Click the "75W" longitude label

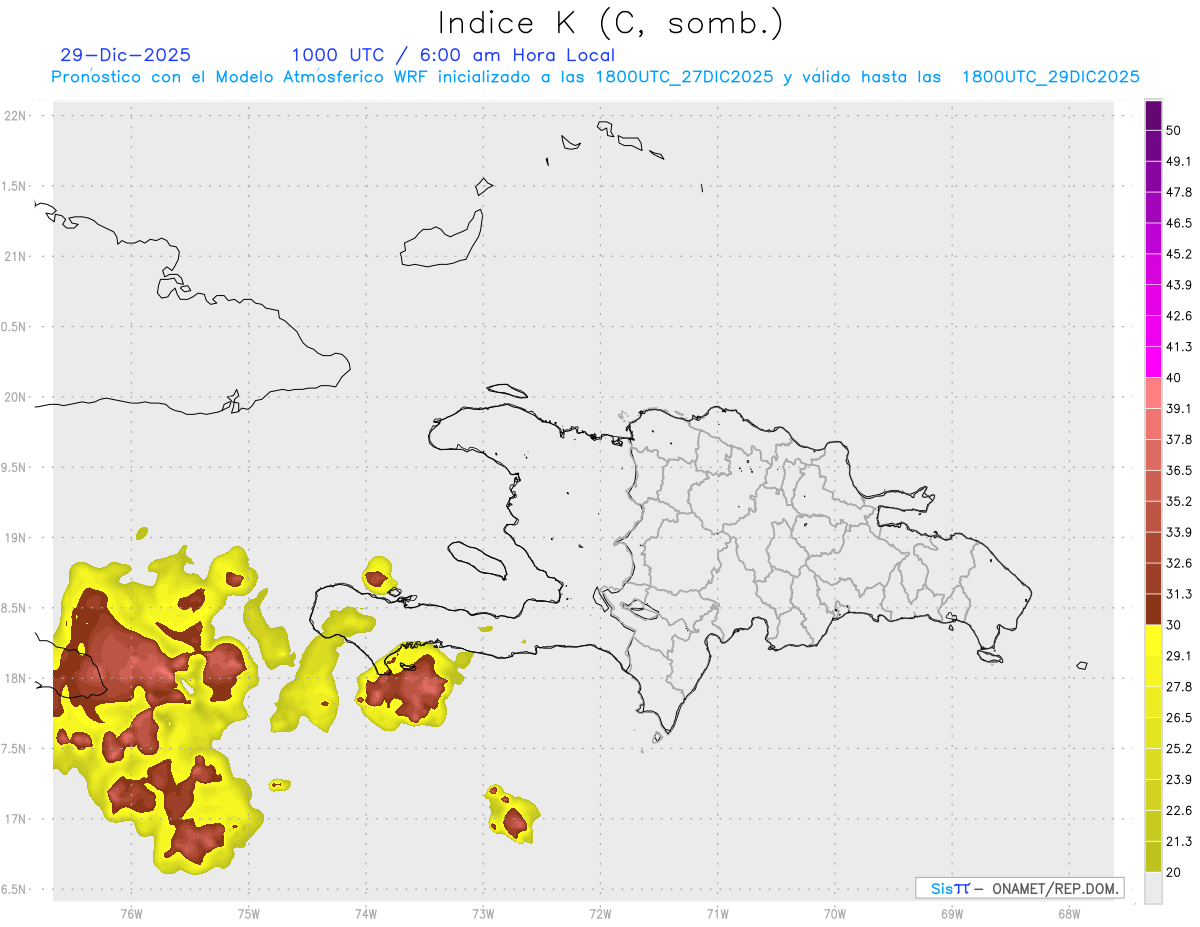click(248, 914)
